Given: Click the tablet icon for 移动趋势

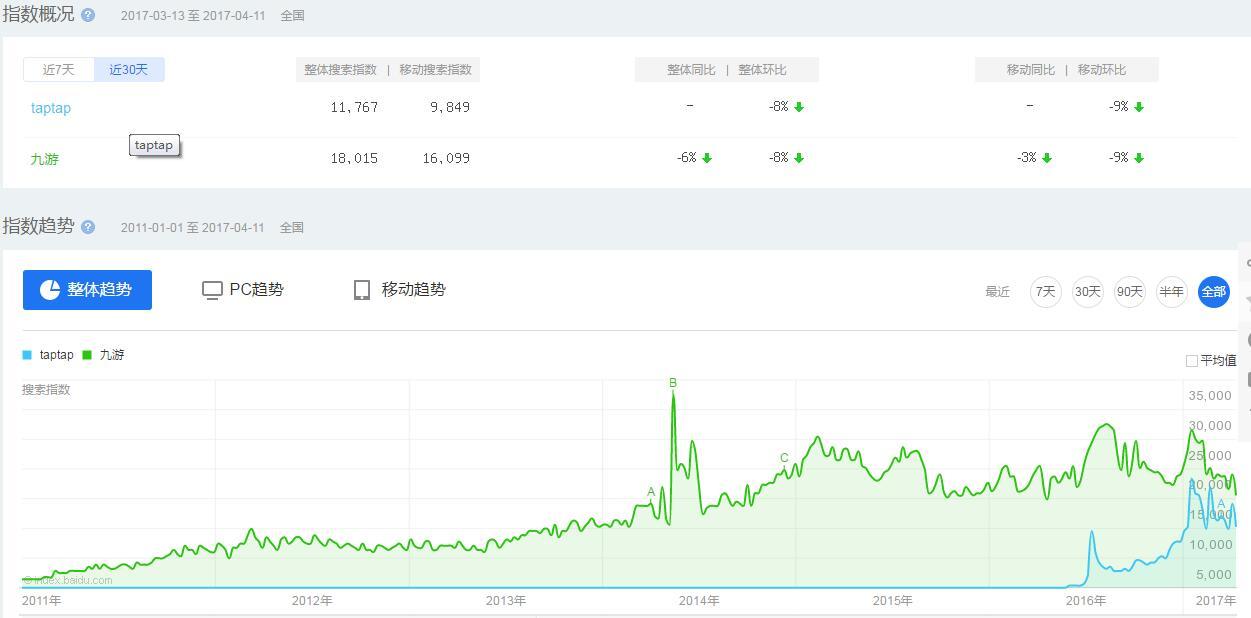Looking at the screenshot, I should tap(362, 290).
